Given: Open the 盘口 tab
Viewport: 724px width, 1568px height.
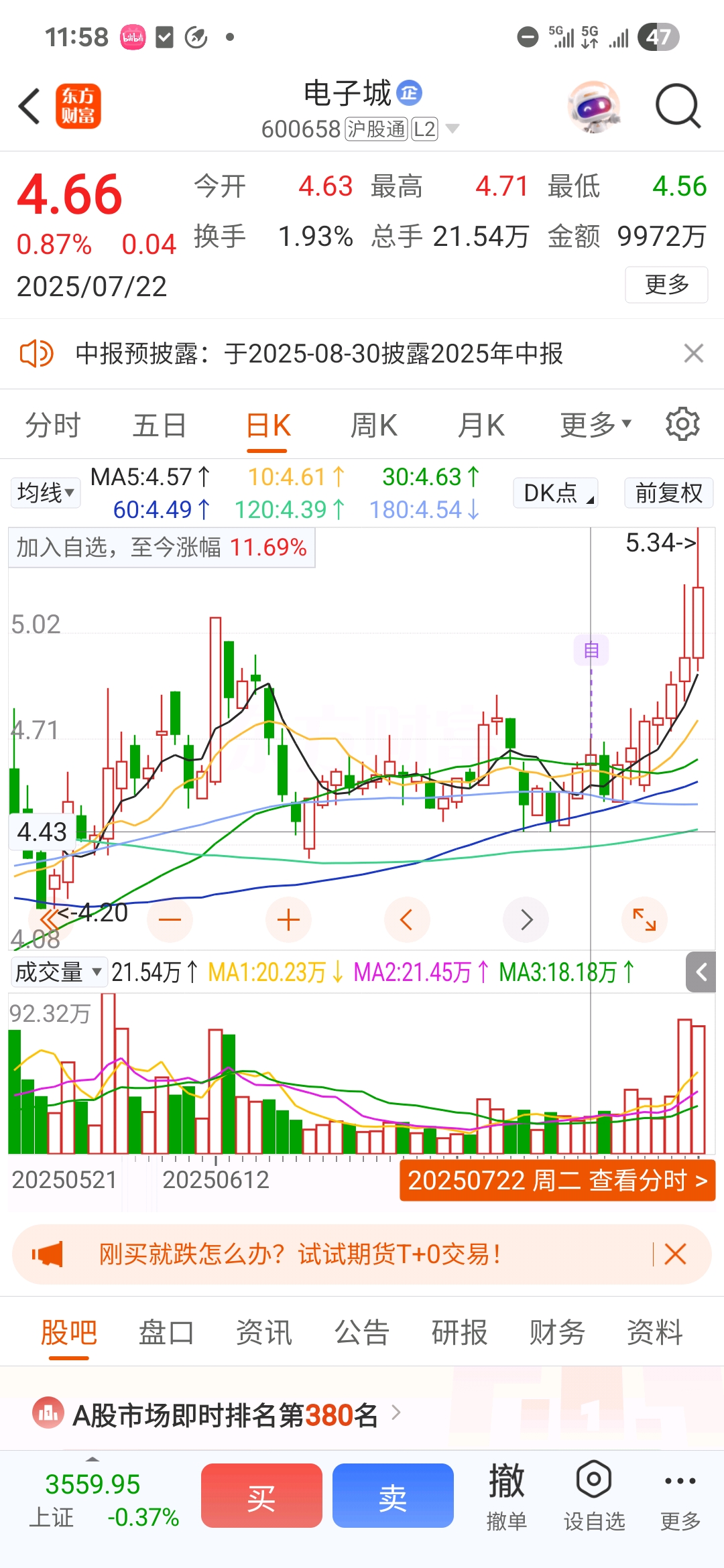Looking at the screenshot, I should tap(166, 1333).
